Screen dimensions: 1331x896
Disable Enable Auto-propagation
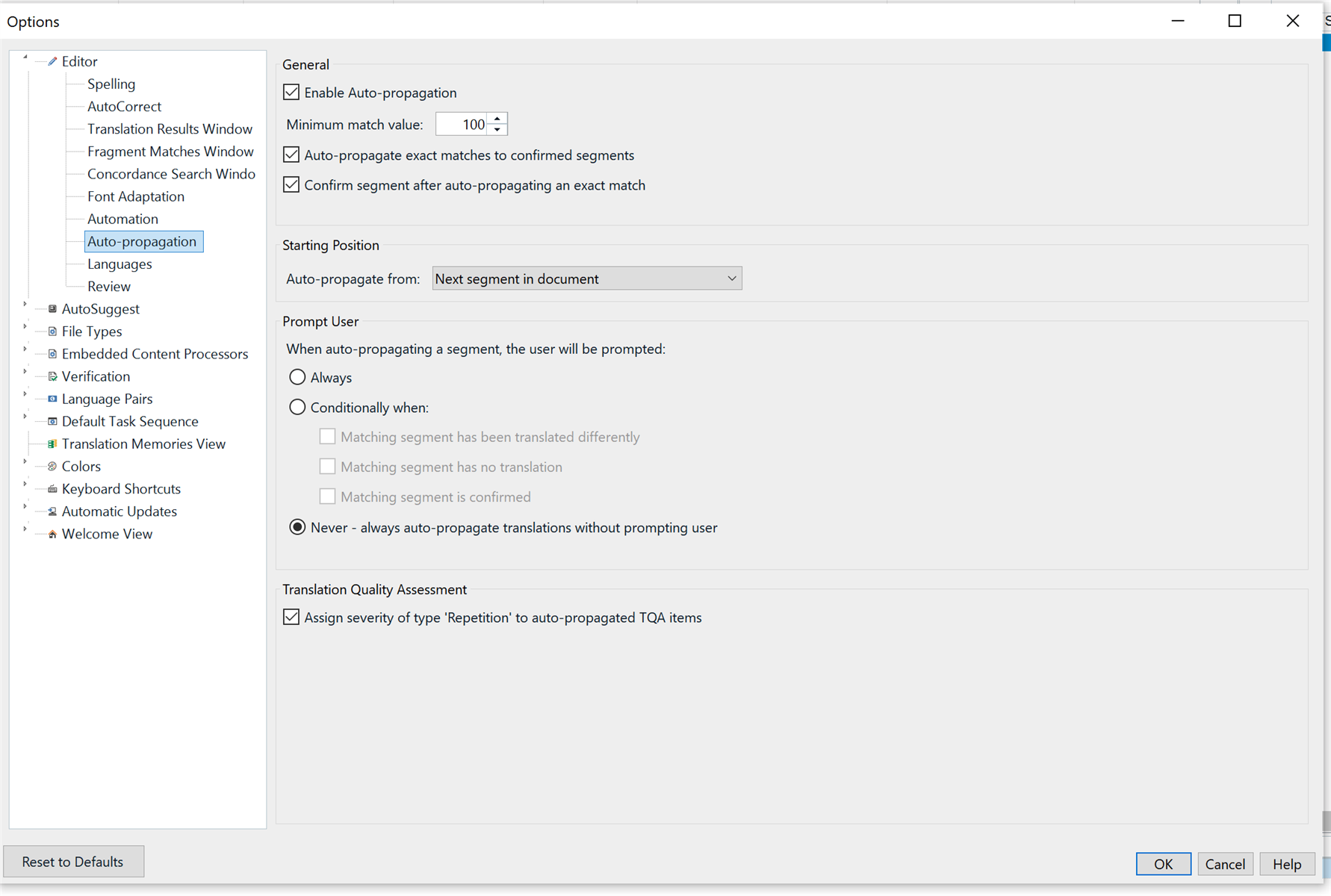click(291, 92)
